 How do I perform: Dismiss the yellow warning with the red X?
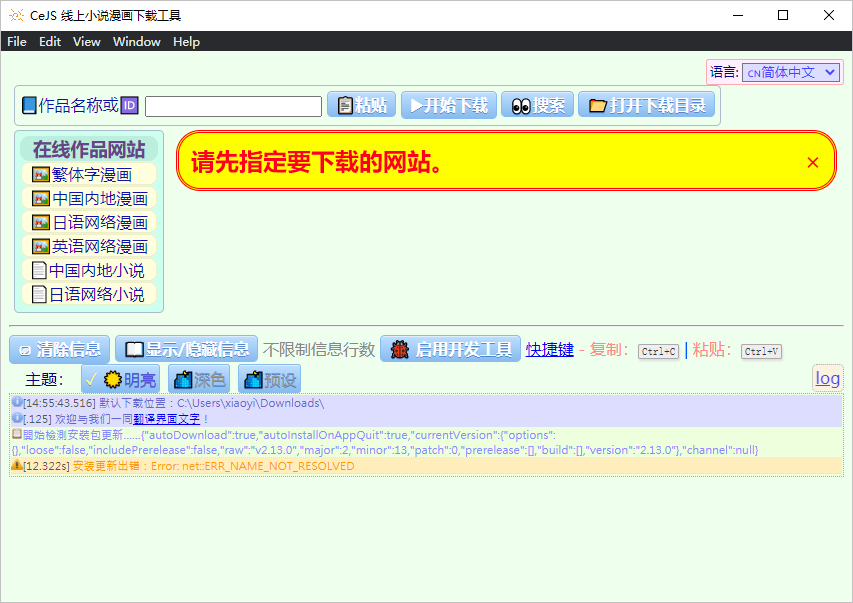tap(813, 162)
